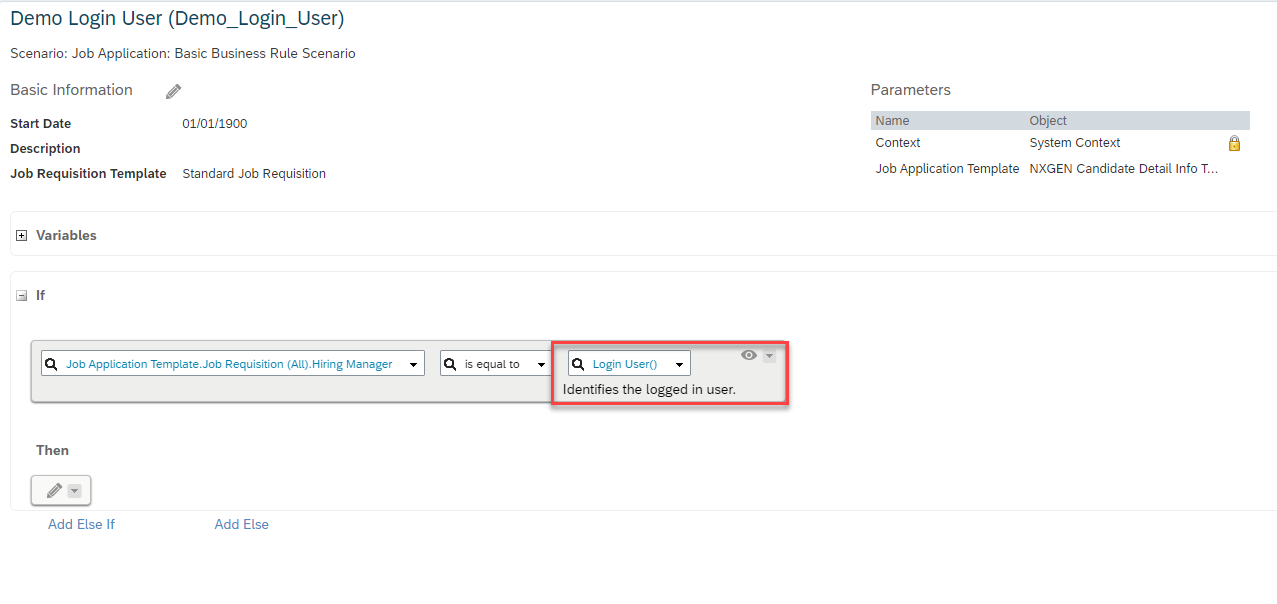This screenshot has width=1277, height=604.
Task: Select 'Job Application Template.Job Requisition (All).Hiring Manager' text
Action: click(x=229, y=364)
